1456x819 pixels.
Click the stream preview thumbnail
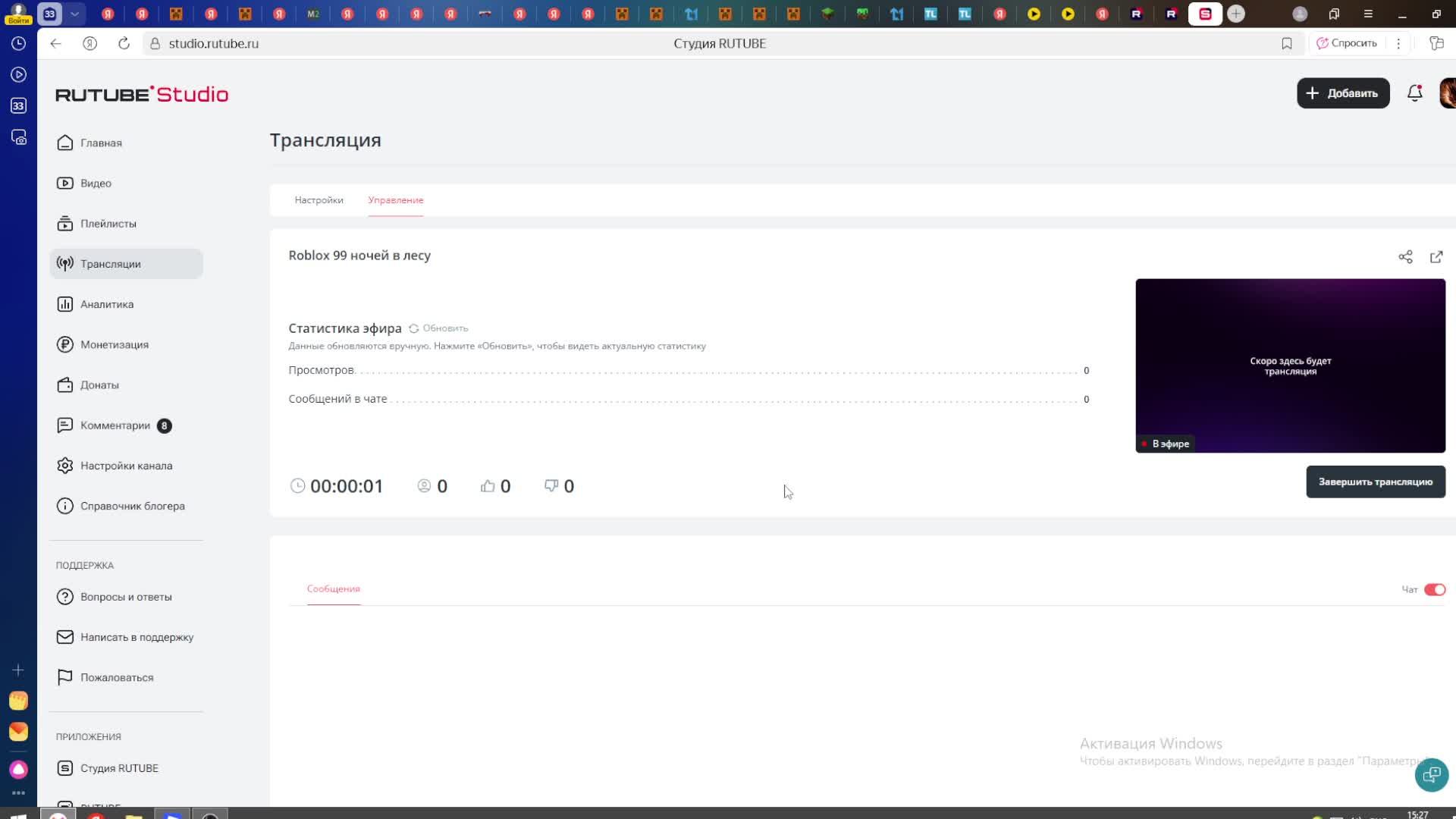(1289, 366)
